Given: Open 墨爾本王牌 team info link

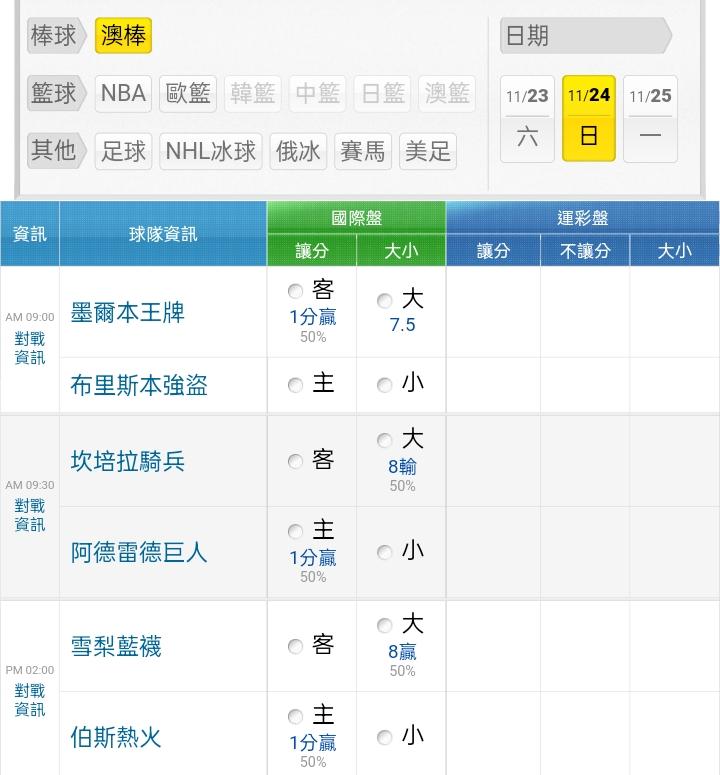Looking at the screenshot, I should 127,312.
